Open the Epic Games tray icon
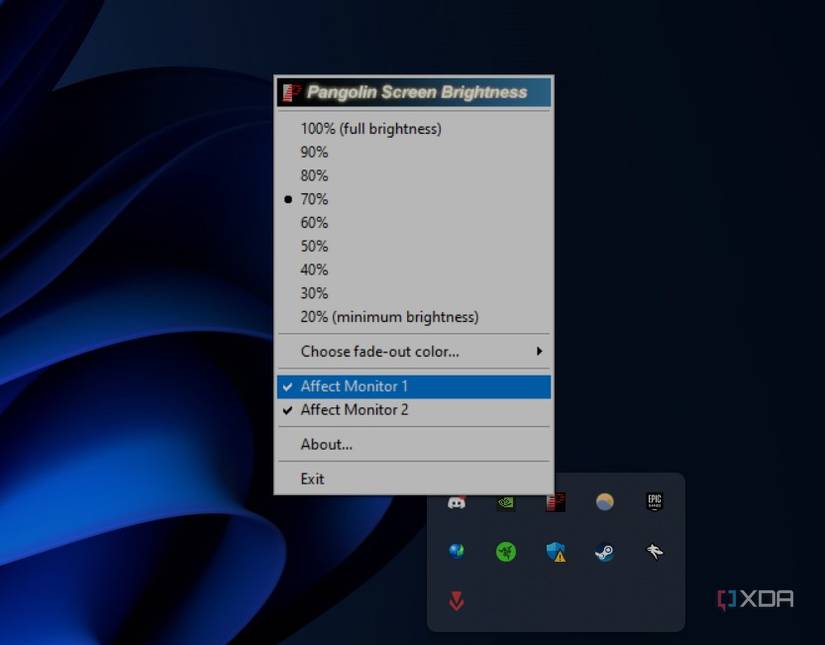Viewport: 825px width, 645px height. tap(655, 501)
